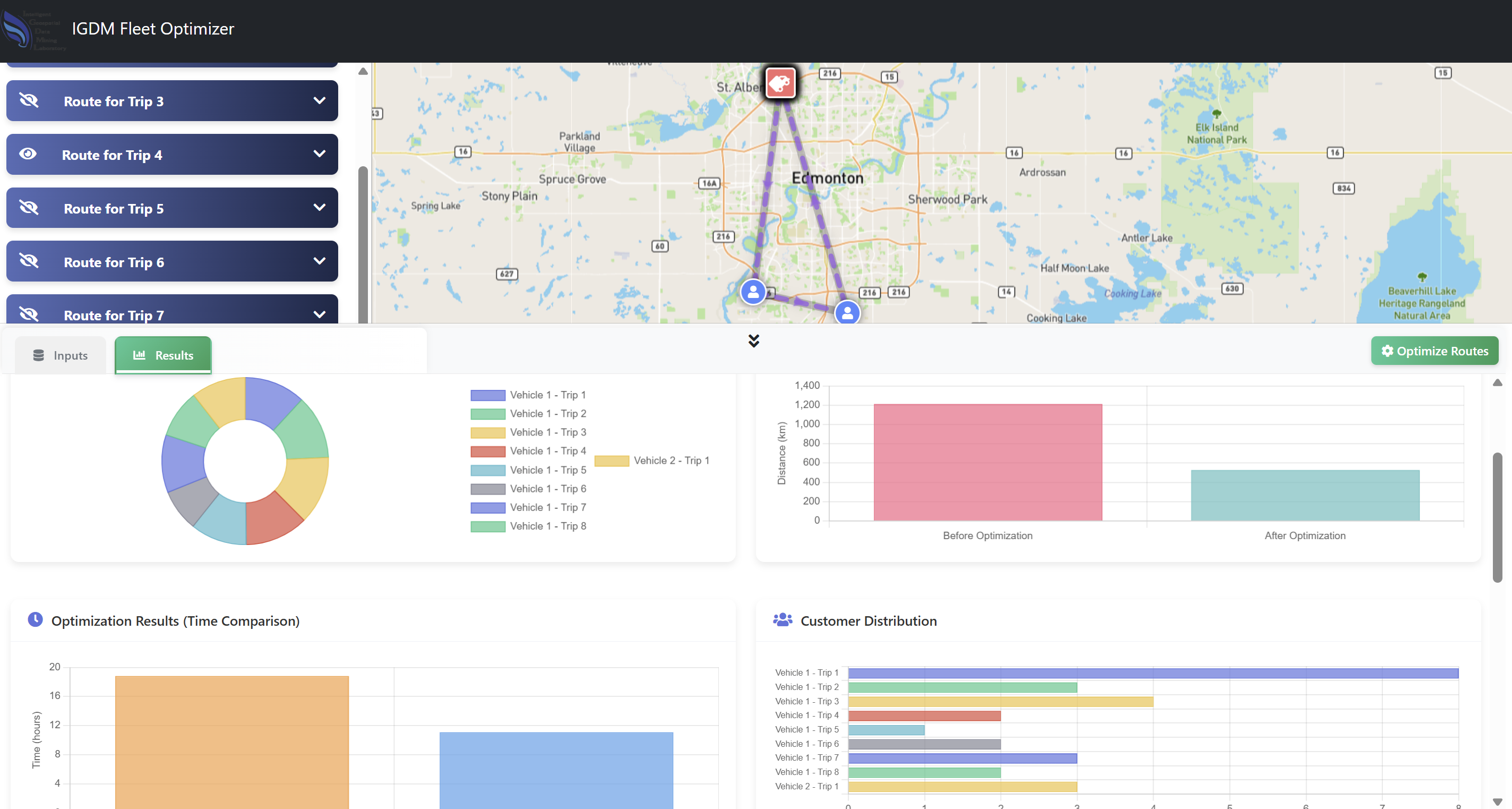Viewport: 1512px width, 809px height.
Task: Click the clock icon beside Time Comparison
Action: coord(35,620)
